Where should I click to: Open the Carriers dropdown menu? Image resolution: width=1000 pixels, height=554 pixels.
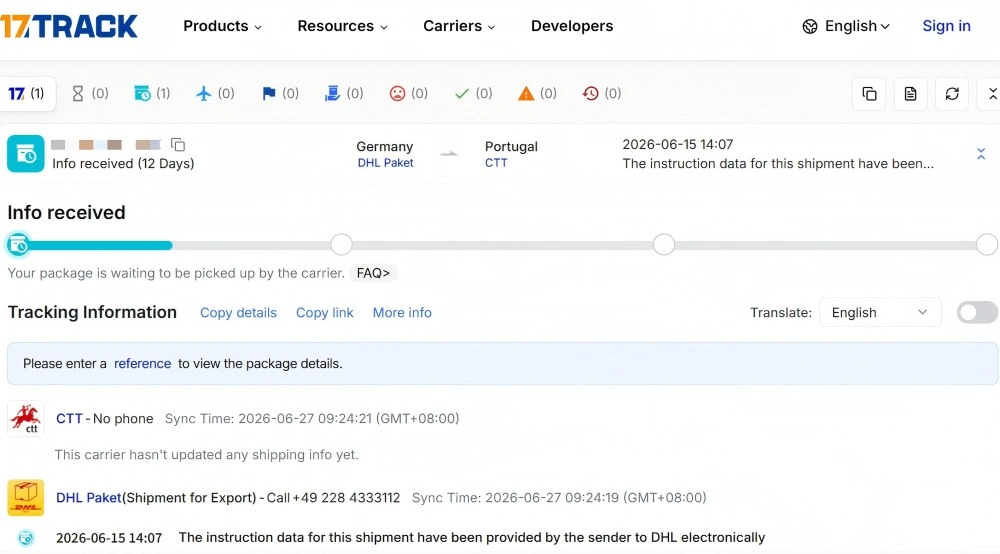coord(459,26)
